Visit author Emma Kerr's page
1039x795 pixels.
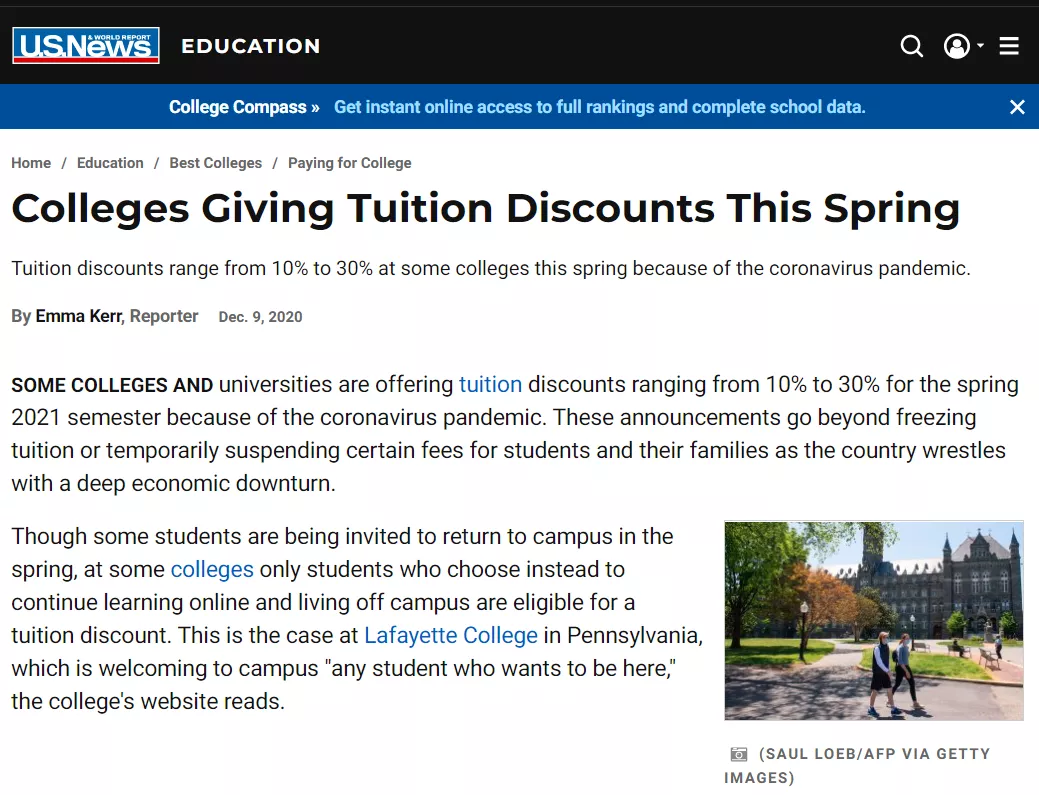[79, 316]
